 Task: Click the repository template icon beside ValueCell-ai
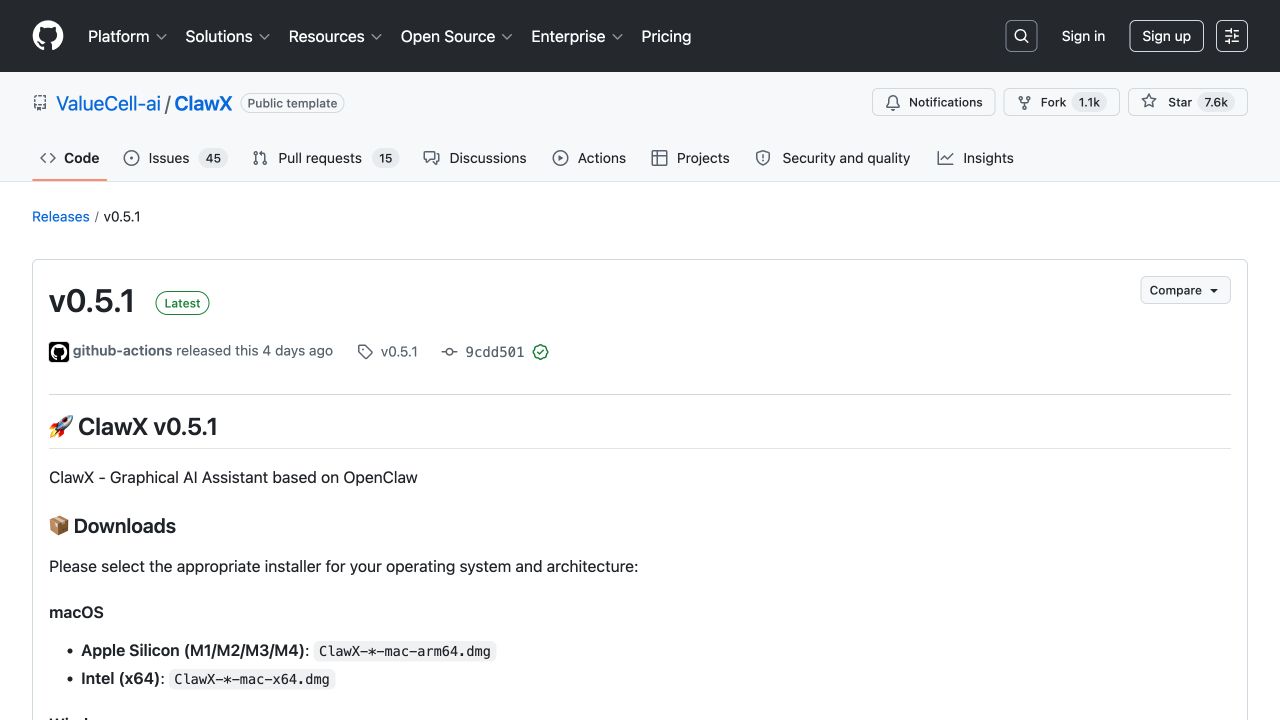(x=40, y=103)
